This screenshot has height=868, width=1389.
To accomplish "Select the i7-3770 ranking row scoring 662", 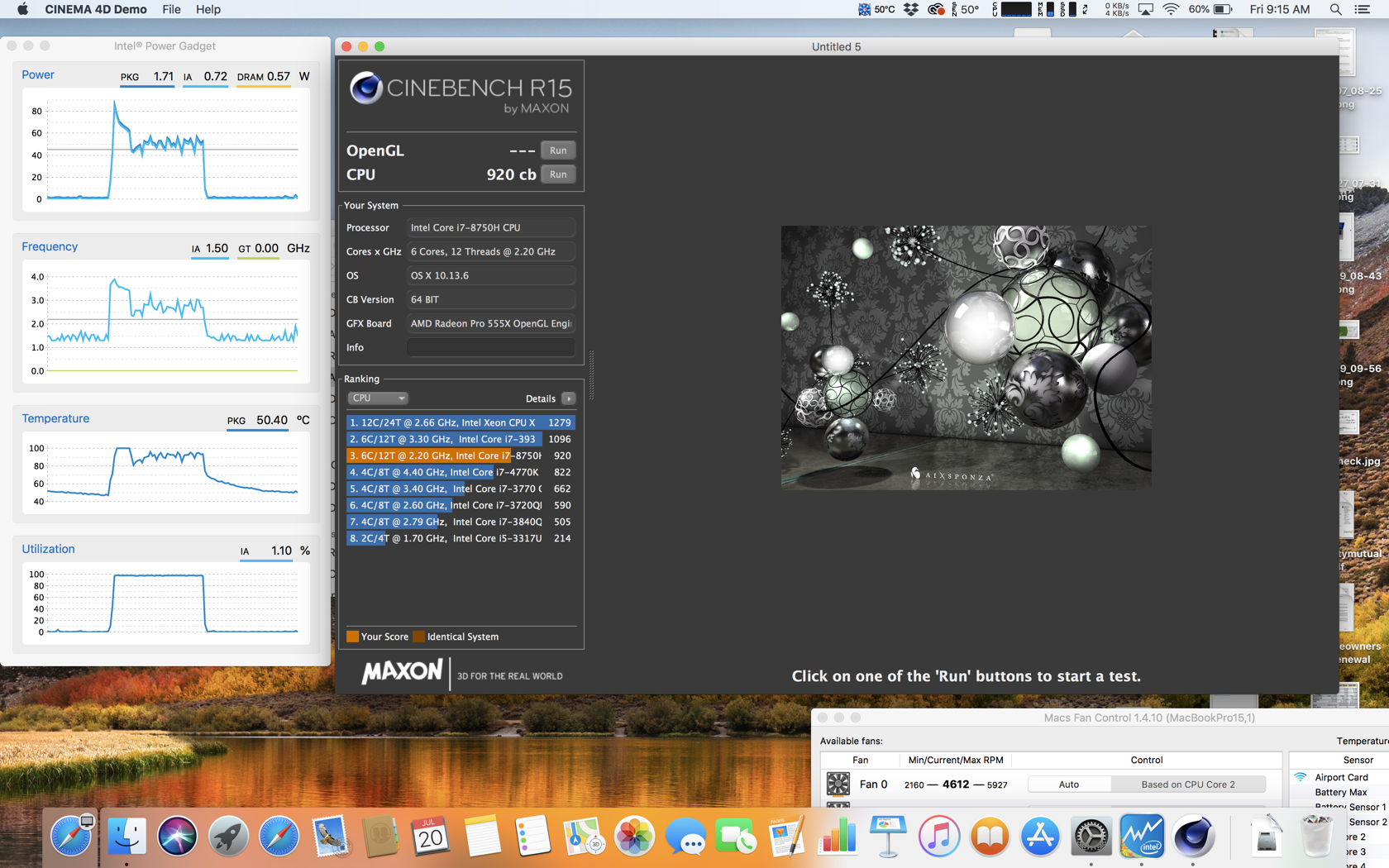I will pyautogui.click(x=460, y=489).
